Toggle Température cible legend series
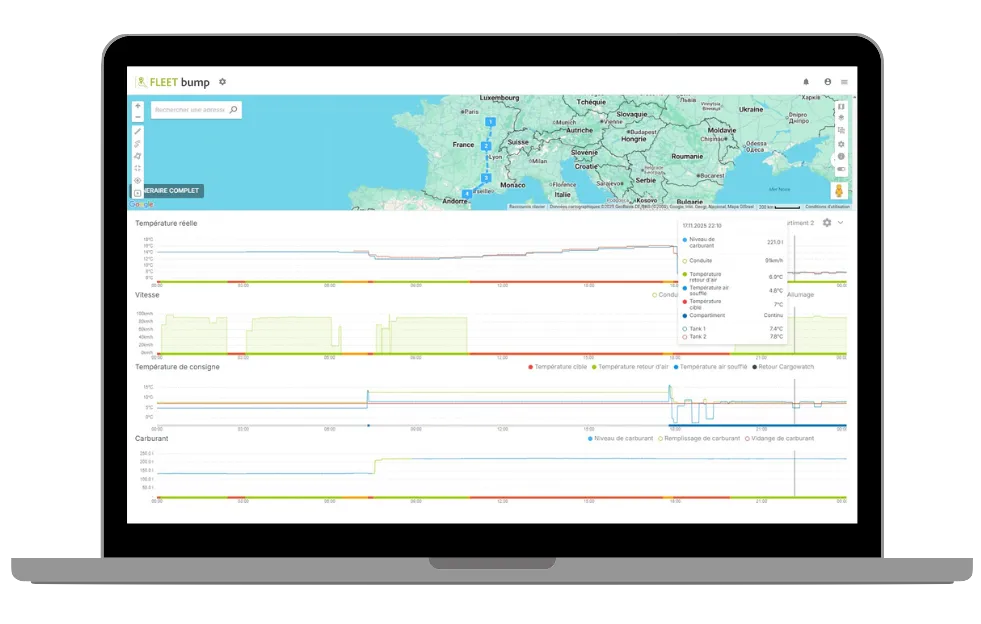This screenshot has width=981, height=624. point(557,367)
